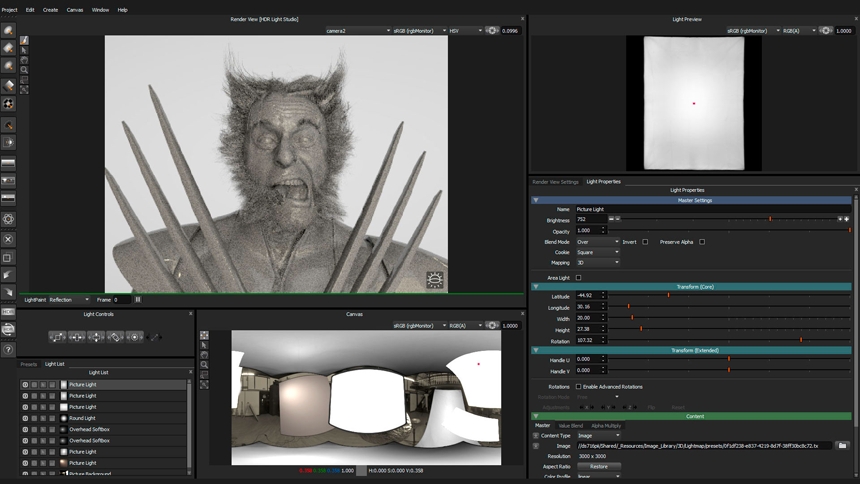Toggle the small icon left of Image label

coord(536,446)
